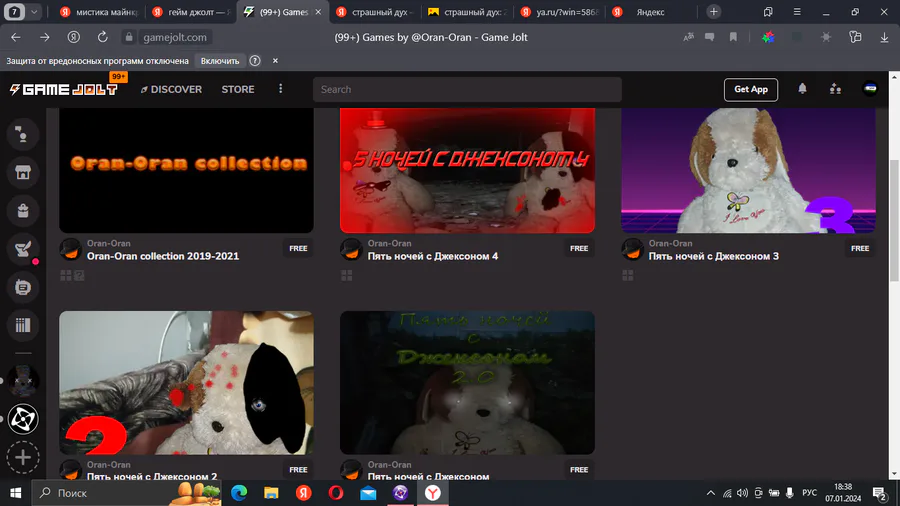This screenshot has height=506, width=900.
Task: Click the Windows taskbar search 'Поиск'
Action: tap(126, 493)
